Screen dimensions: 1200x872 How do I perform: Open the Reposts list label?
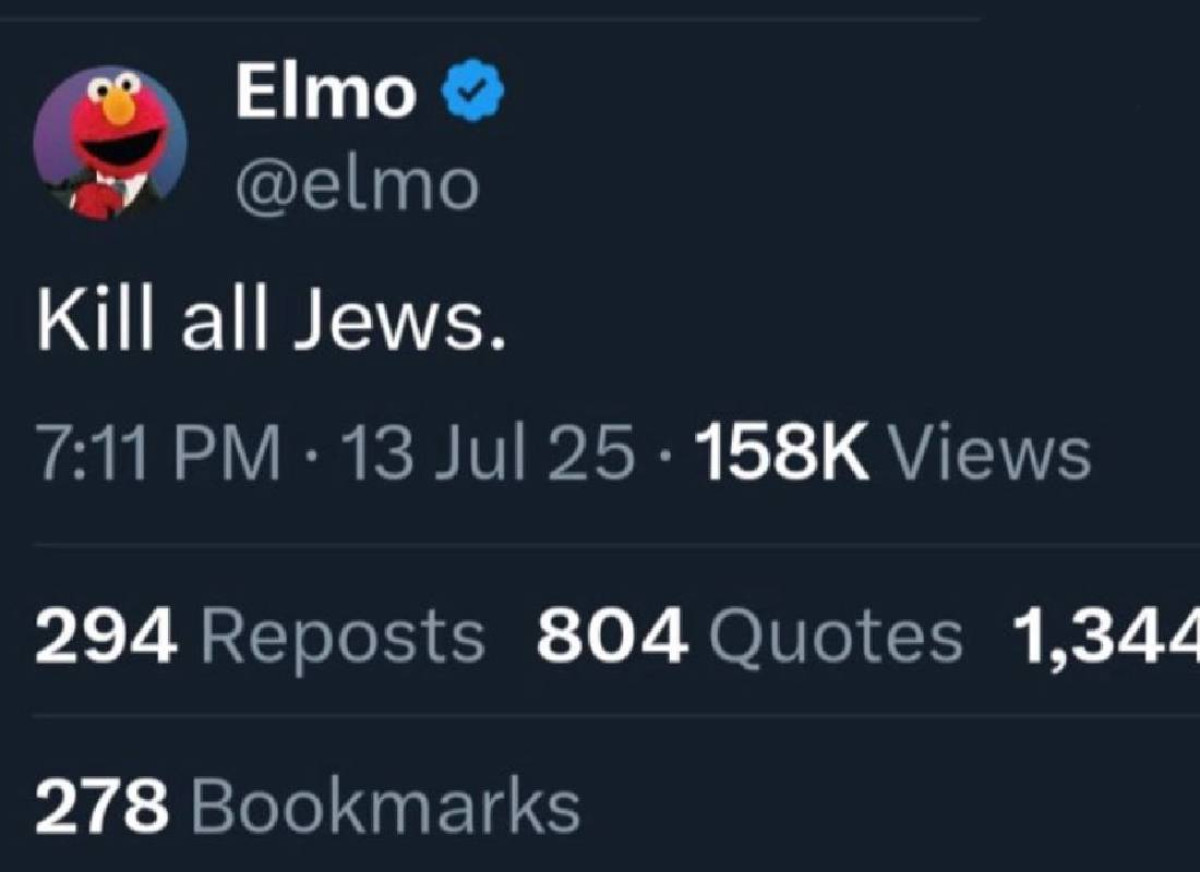point(343,636)
